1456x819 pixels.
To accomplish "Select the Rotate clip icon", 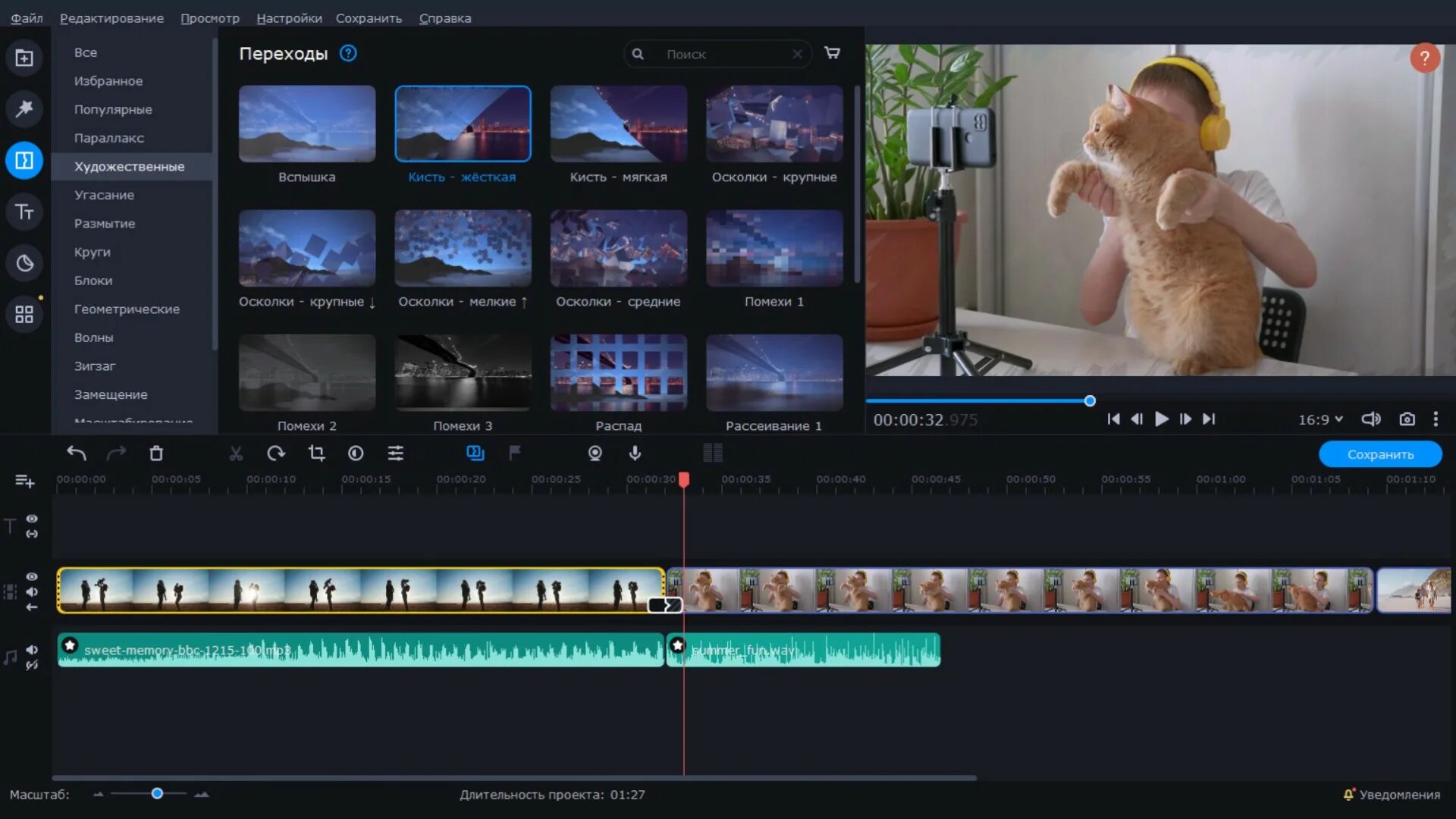I will 276,453.
